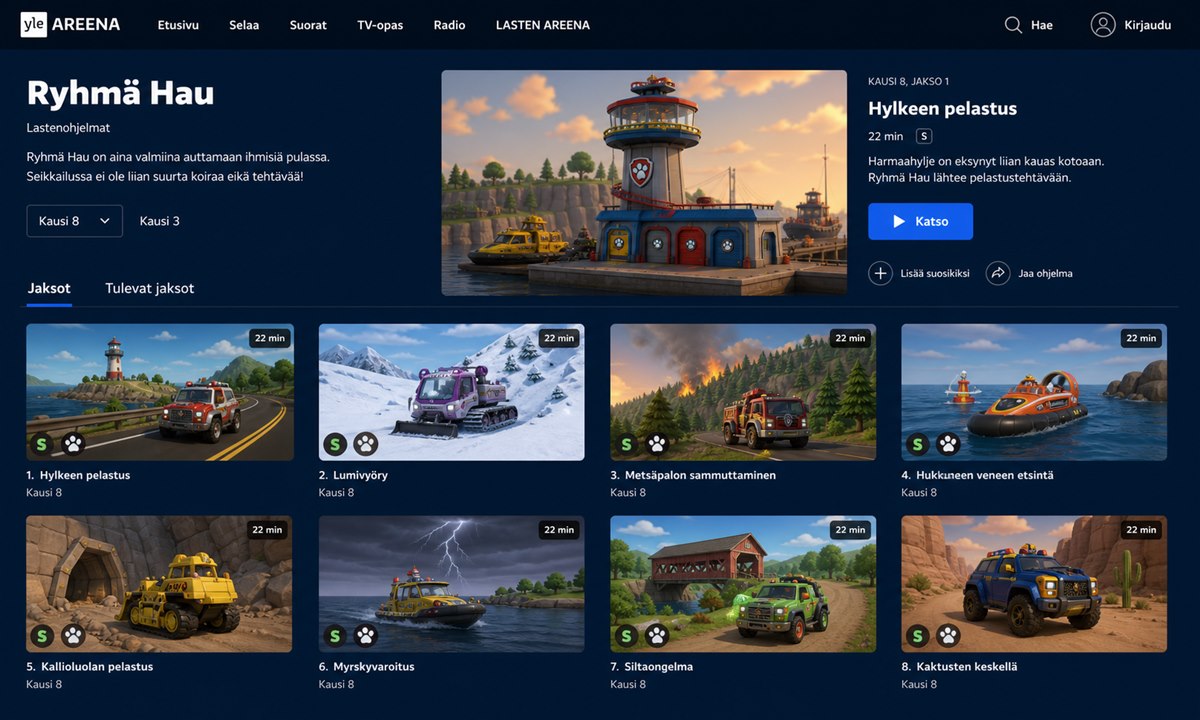The width and height of the screenshot is (1200, 720).
Task: Click episode title '6. Myrskyvaroitus'
Action: (x=366, y=666)
